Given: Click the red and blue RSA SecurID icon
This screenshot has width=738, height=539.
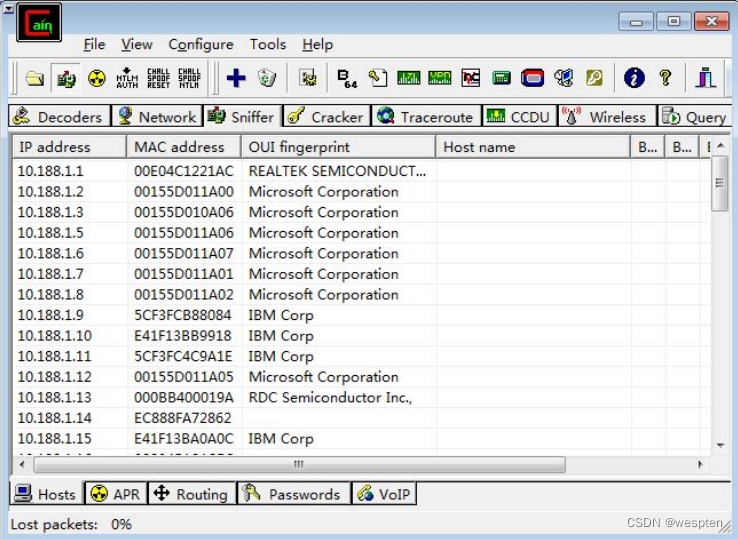Looking at the screenshot, I should (532, 78).
